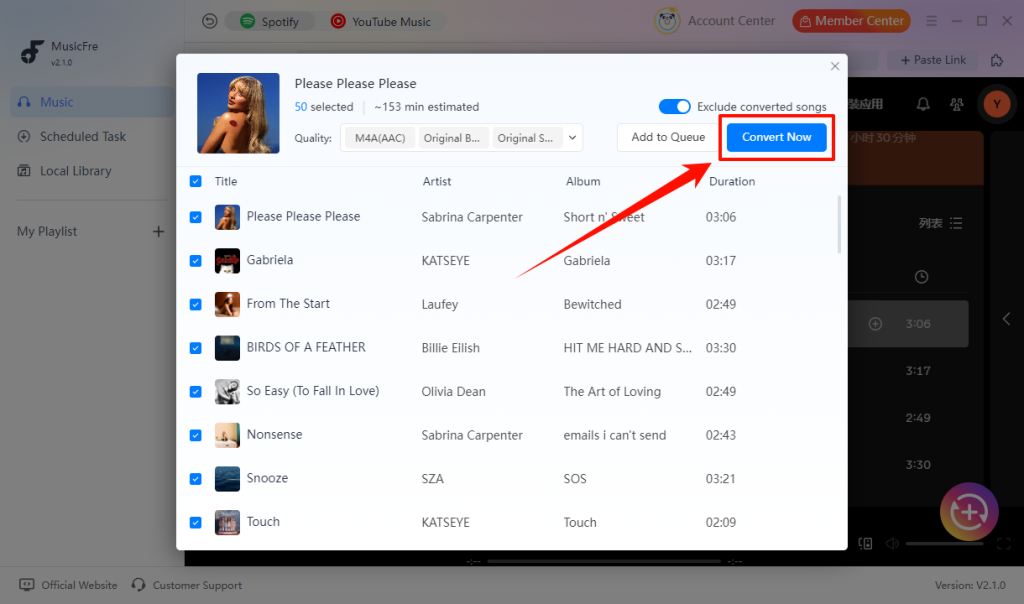
Task: Click the Account Center label
Action: pos(731,21)
